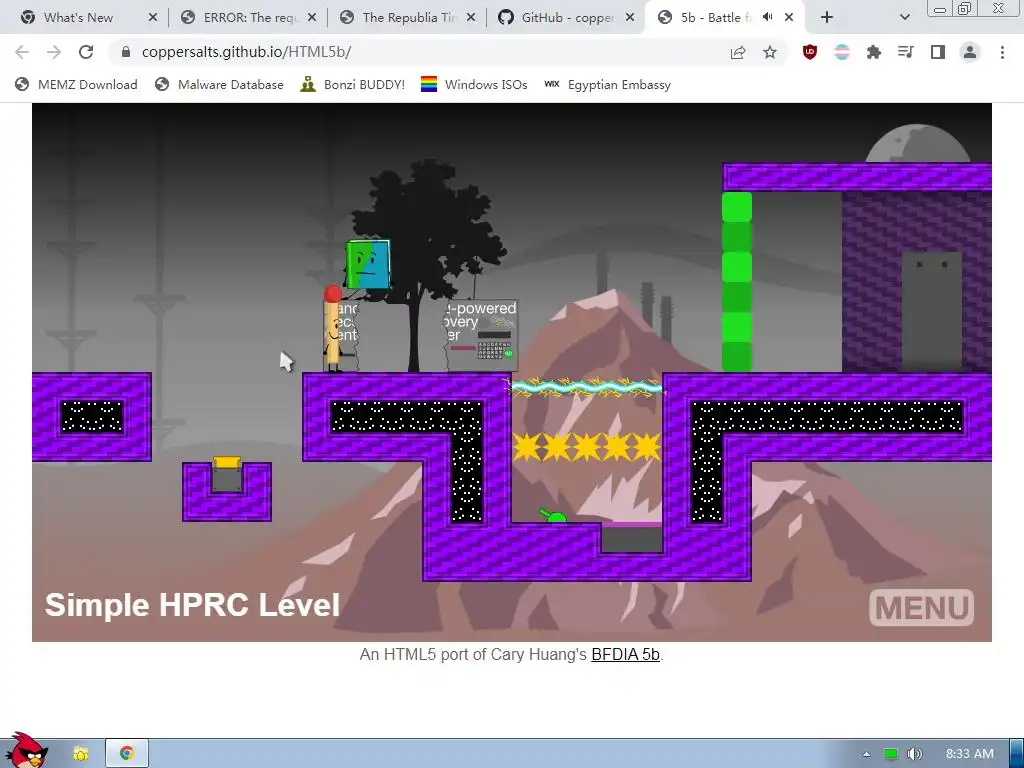Click the 8:33 AM taskbar clock
The height and width of the screenshot is (768, 1024).
[x=970, y=754]
